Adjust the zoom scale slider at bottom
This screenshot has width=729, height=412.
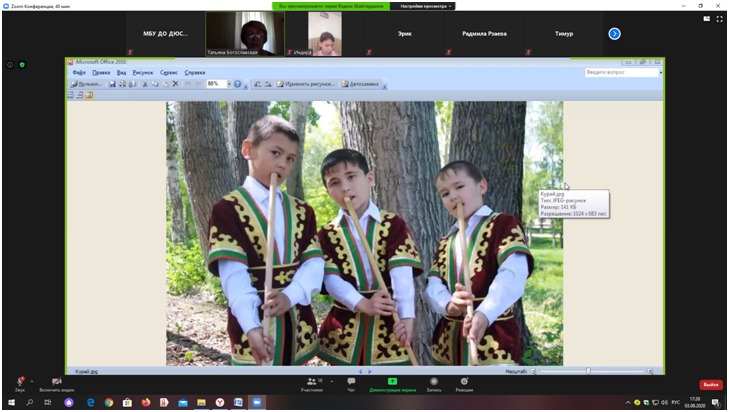pyautogui.click(x=588, y=371)
